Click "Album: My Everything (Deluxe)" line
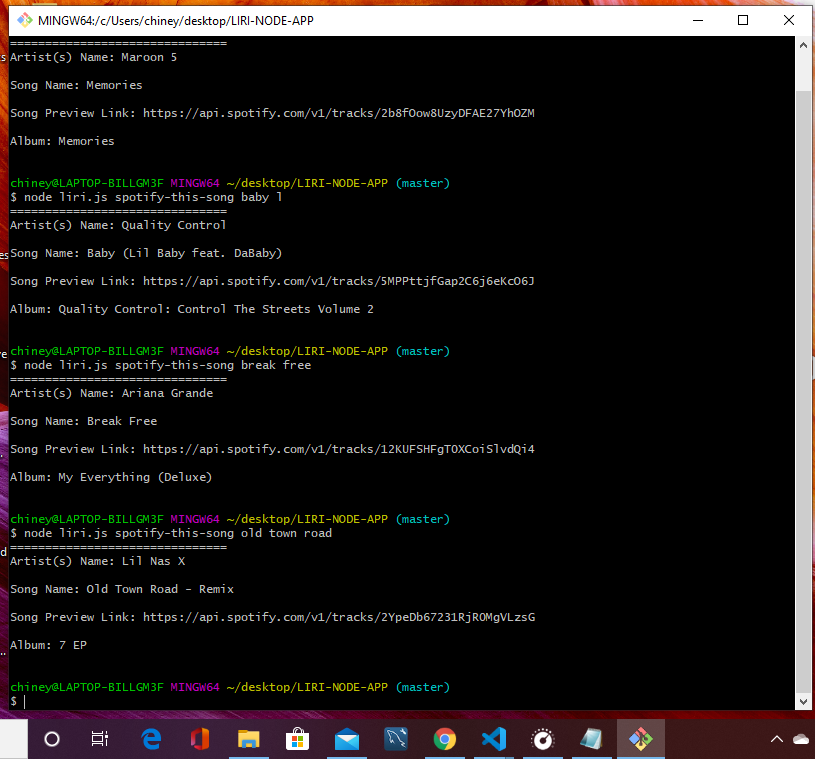 click(x=111, y=477)
